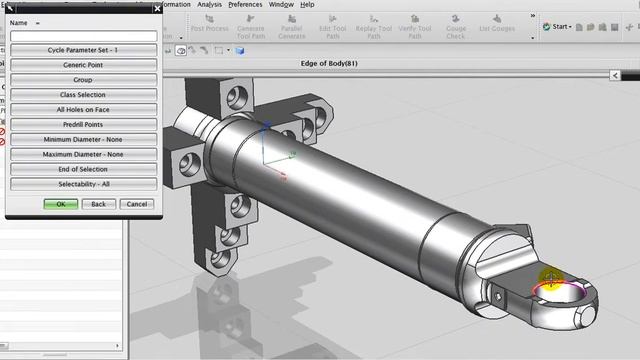Open the dropdown arrow beside rectangle selection icon
The width and height of the screenshot is (640, 360).
pos(229,50)
